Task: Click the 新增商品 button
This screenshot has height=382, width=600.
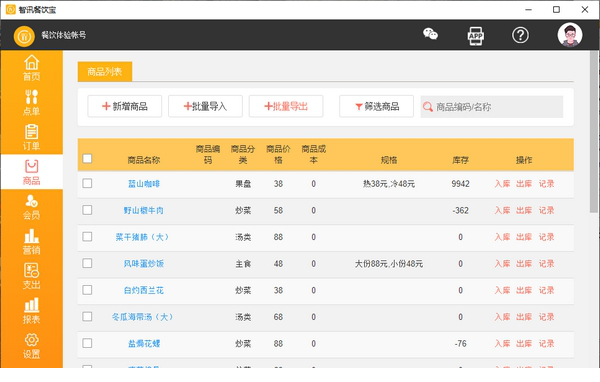Action: pos(125,106)
